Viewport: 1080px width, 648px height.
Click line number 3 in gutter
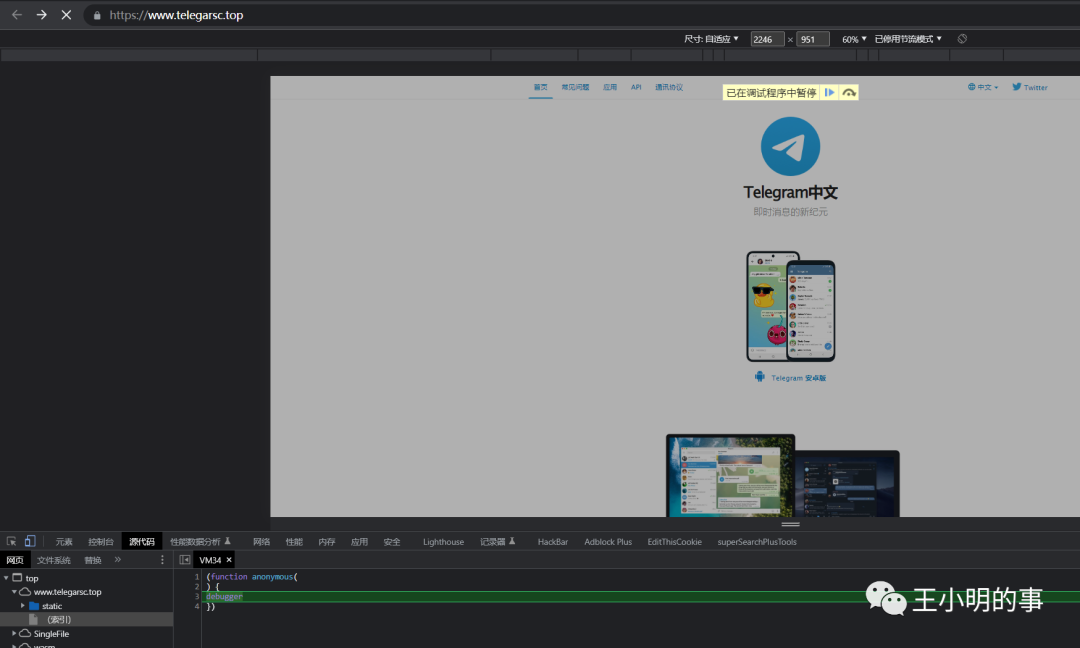point(196,596)
